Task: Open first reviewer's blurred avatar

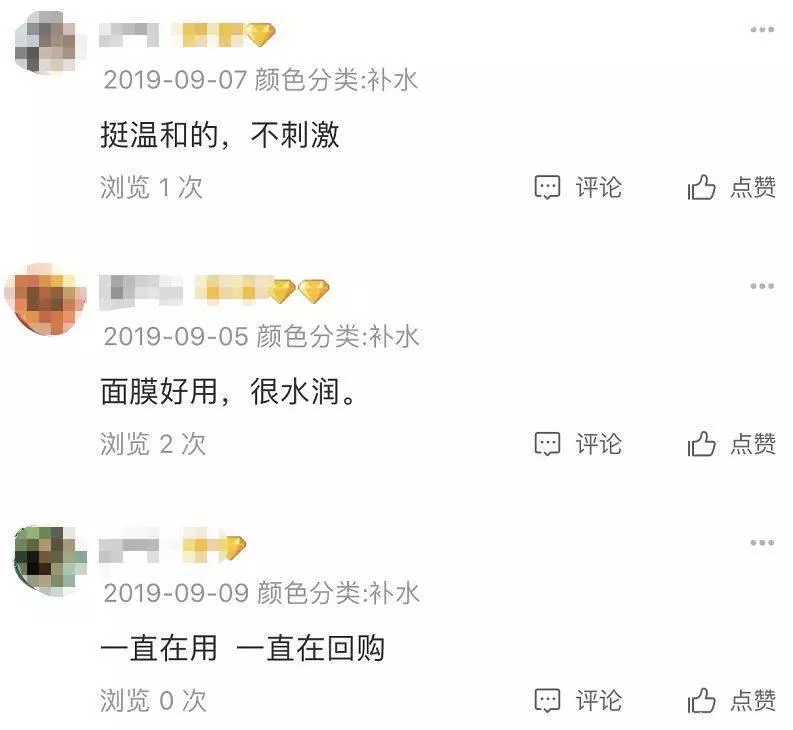Action: [47, 42]
